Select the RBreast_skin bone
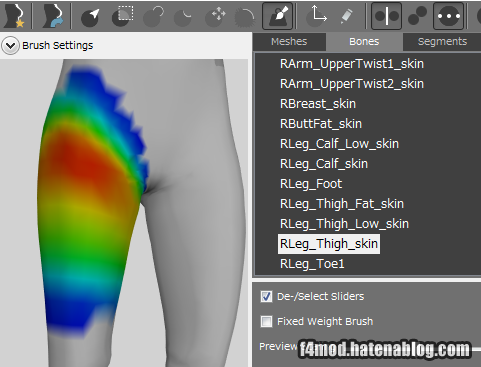Image resolution: width=481 pixels, height=367 pixels. (x=318, y=104)
